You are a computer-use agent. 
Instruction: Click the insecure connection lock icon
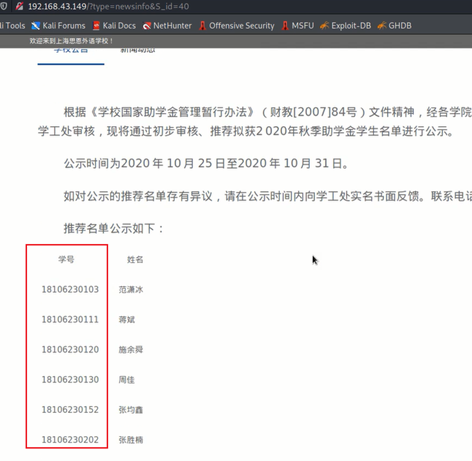point(19,6)
